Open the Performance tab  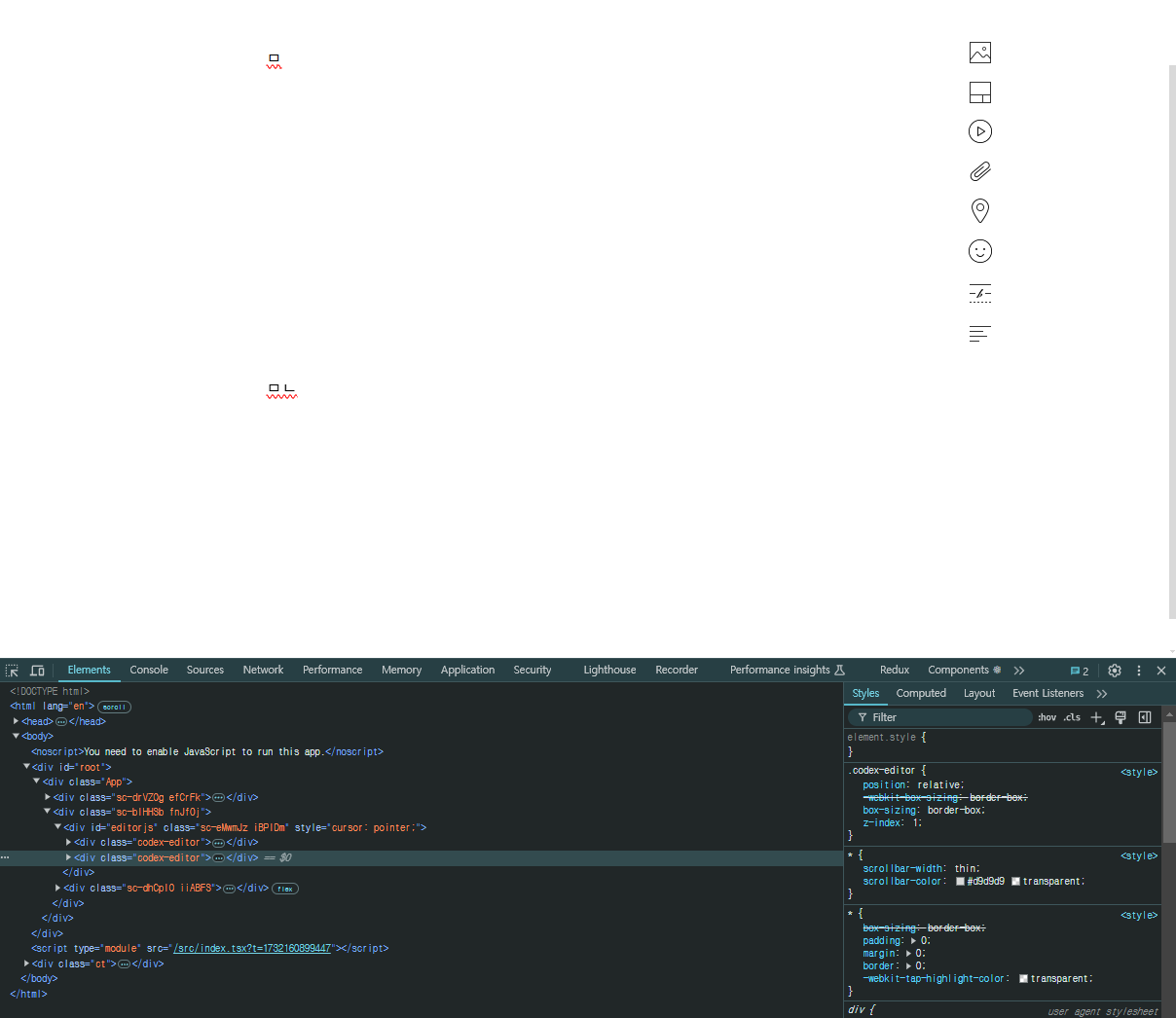point(332,670)
